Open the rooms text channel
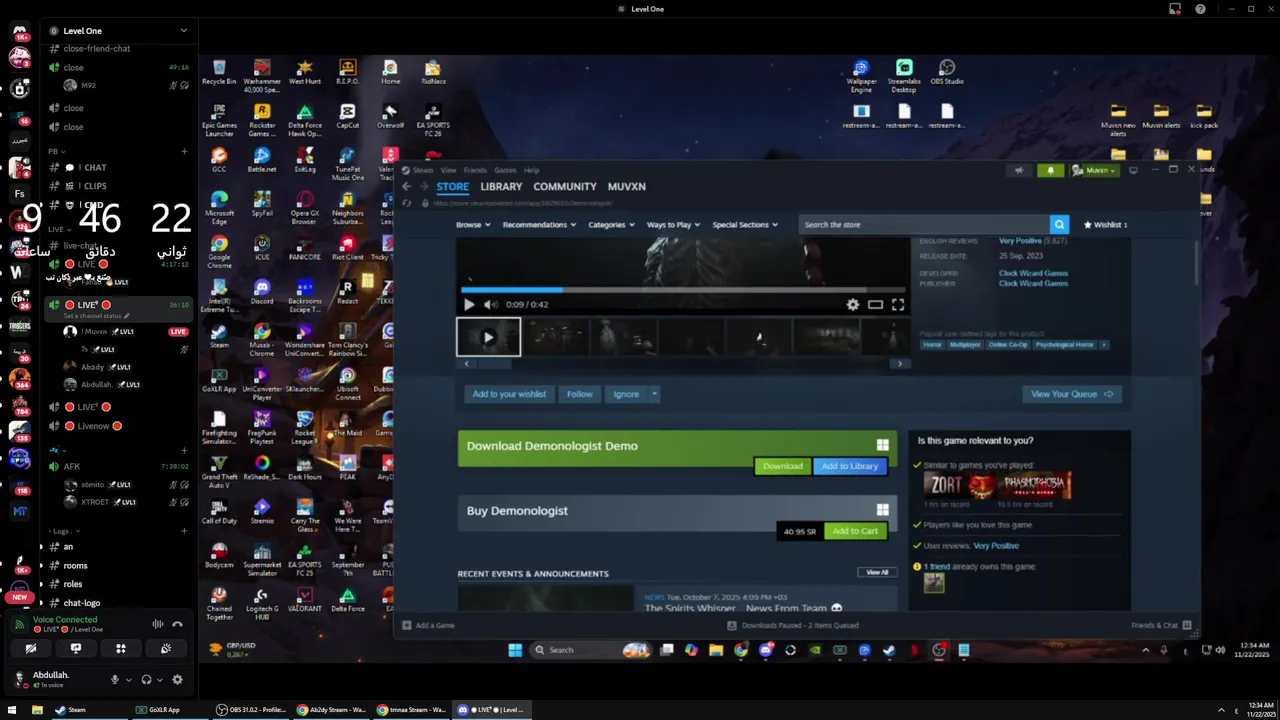This screenshot has height=720, width=1280. [76, 565]
